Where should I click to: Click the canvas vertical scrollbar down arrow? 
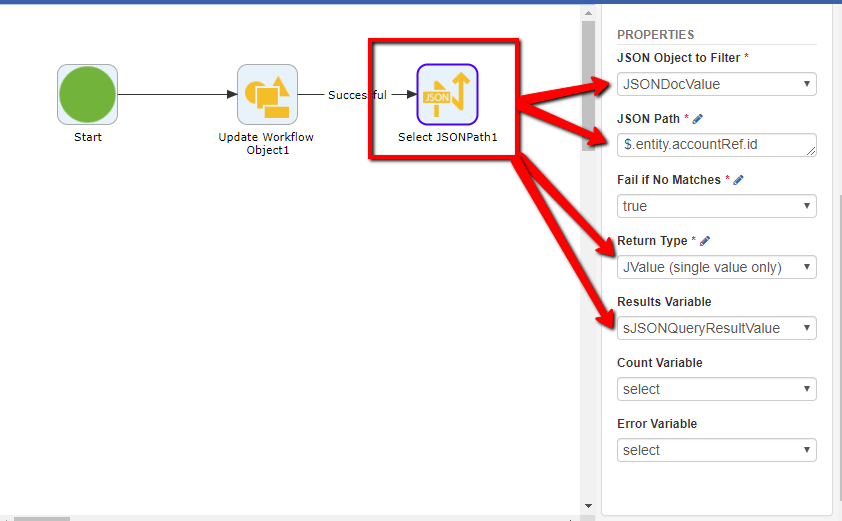588,506
